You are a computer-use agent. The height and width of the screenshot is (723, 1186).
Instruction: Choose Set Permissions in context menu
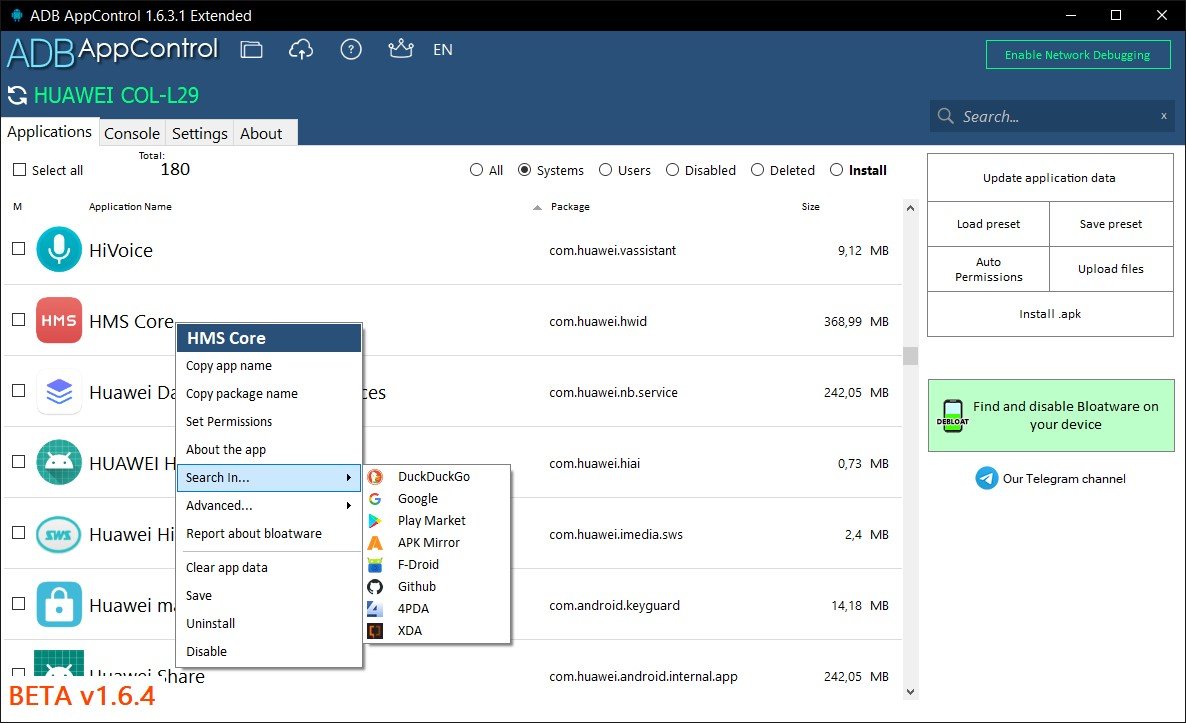click(269, 421)
